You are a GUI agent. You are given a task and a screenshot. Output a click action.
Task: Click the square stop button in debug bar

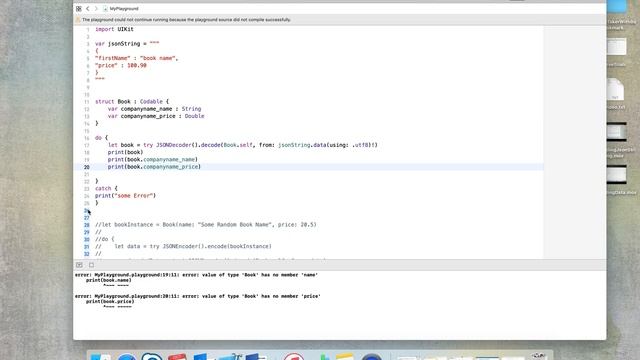pos(91,265)
